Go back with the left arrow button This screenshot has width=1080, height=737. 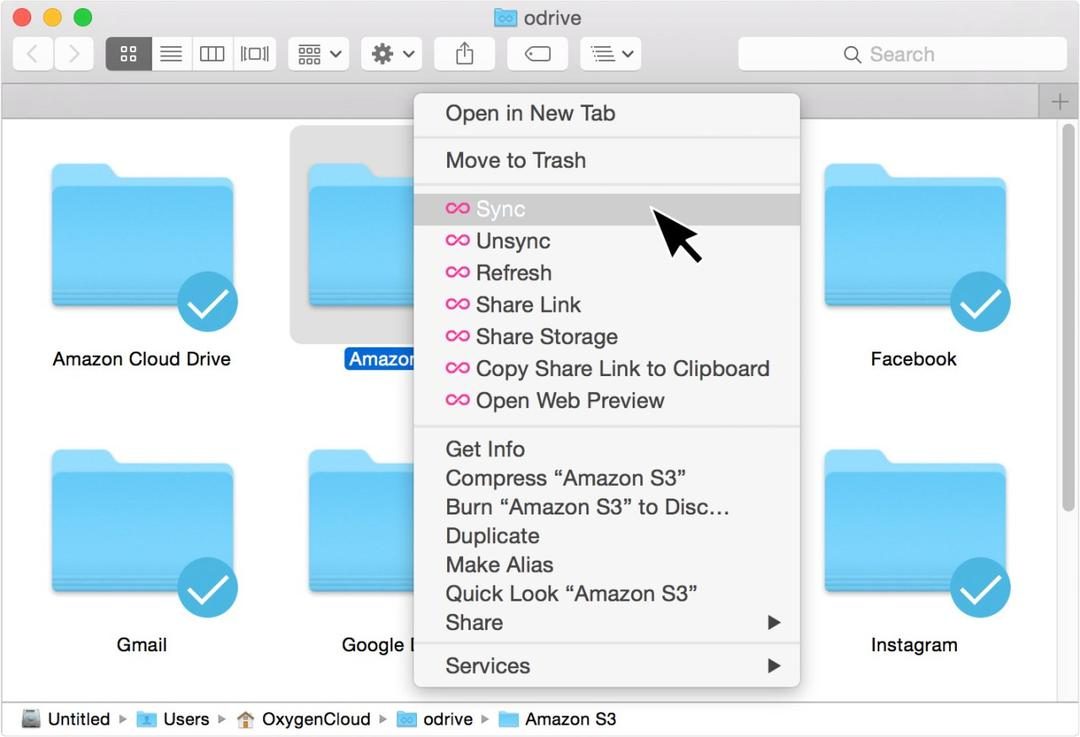[x=32, y=54]
